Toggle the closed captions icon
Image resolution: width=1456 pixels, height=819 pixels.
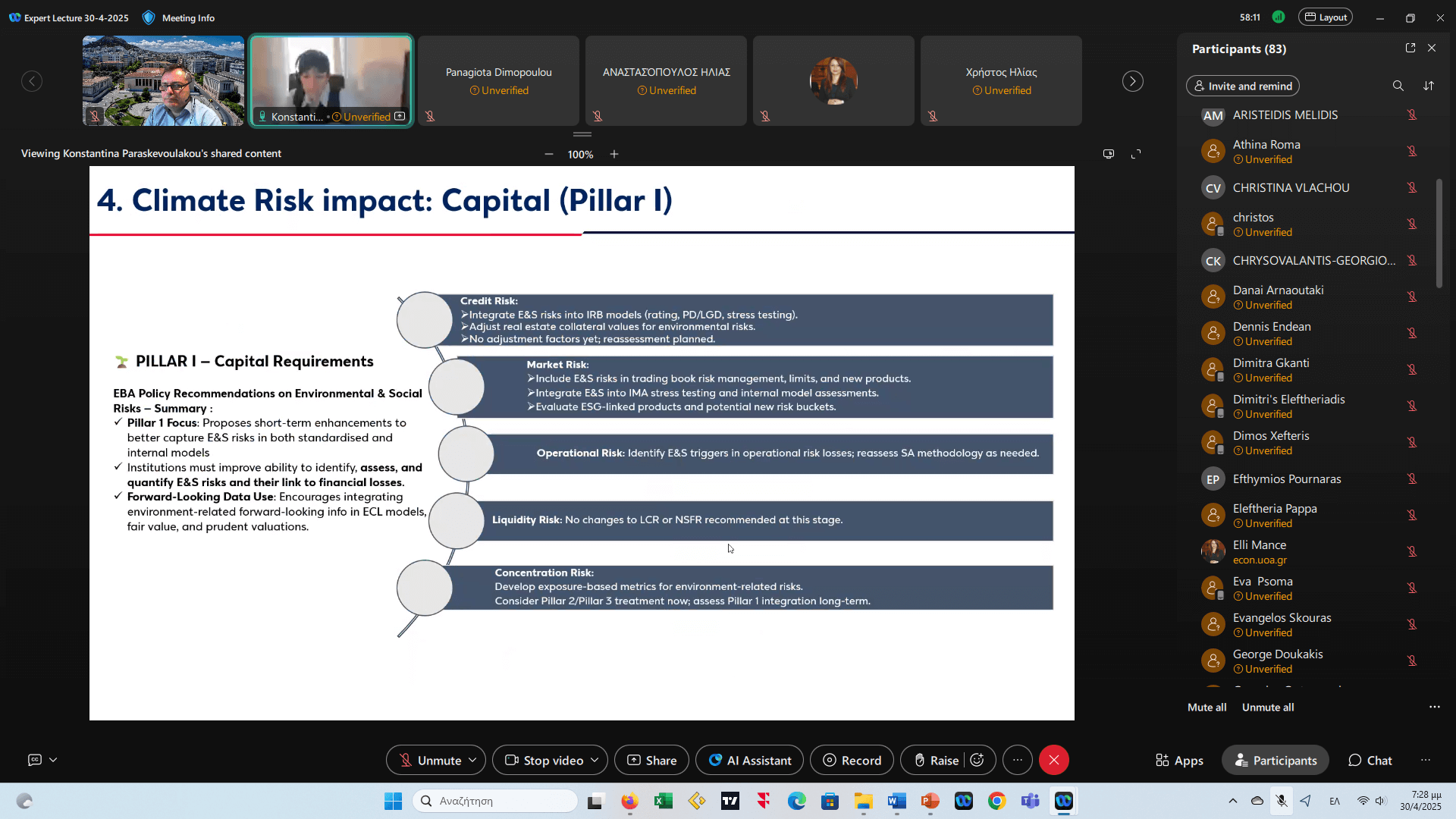[x=35, y=760]
